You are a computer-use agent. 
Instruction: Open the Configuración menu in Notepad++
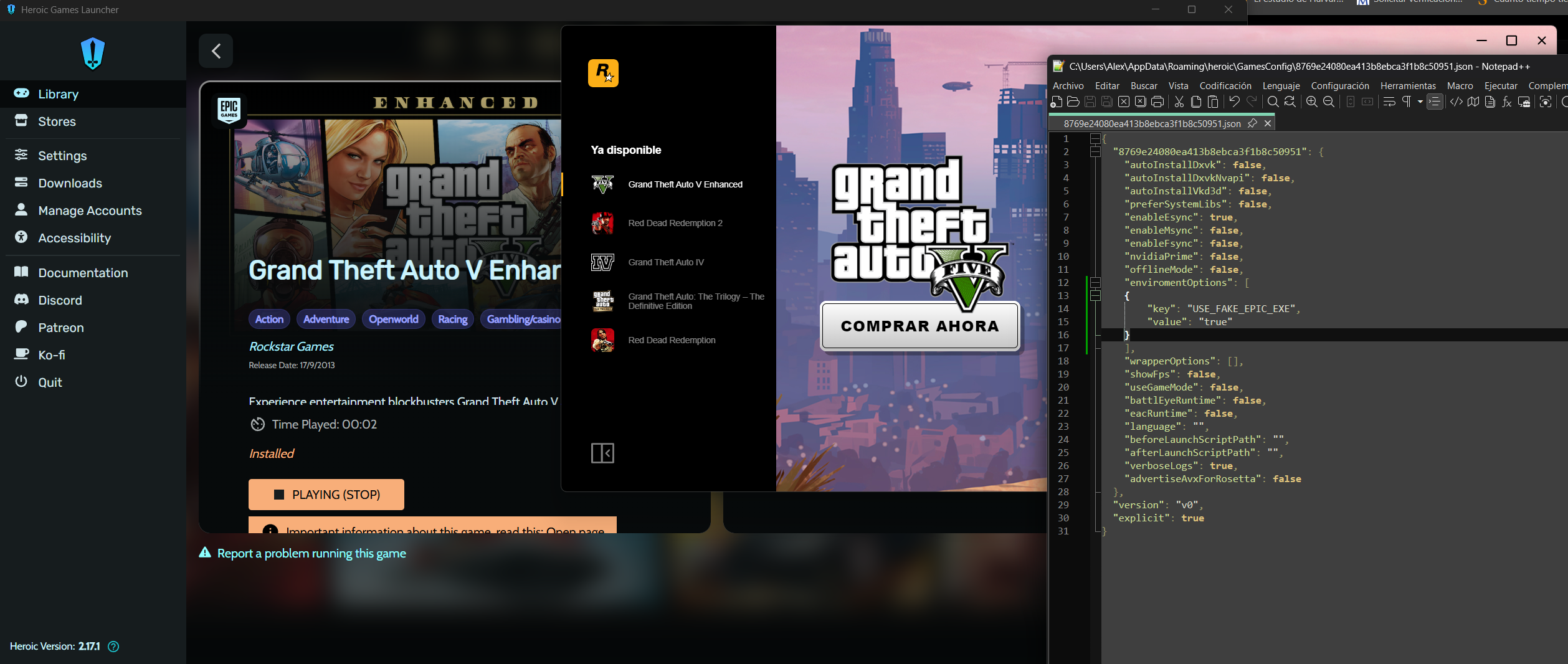click(1340, 86)
